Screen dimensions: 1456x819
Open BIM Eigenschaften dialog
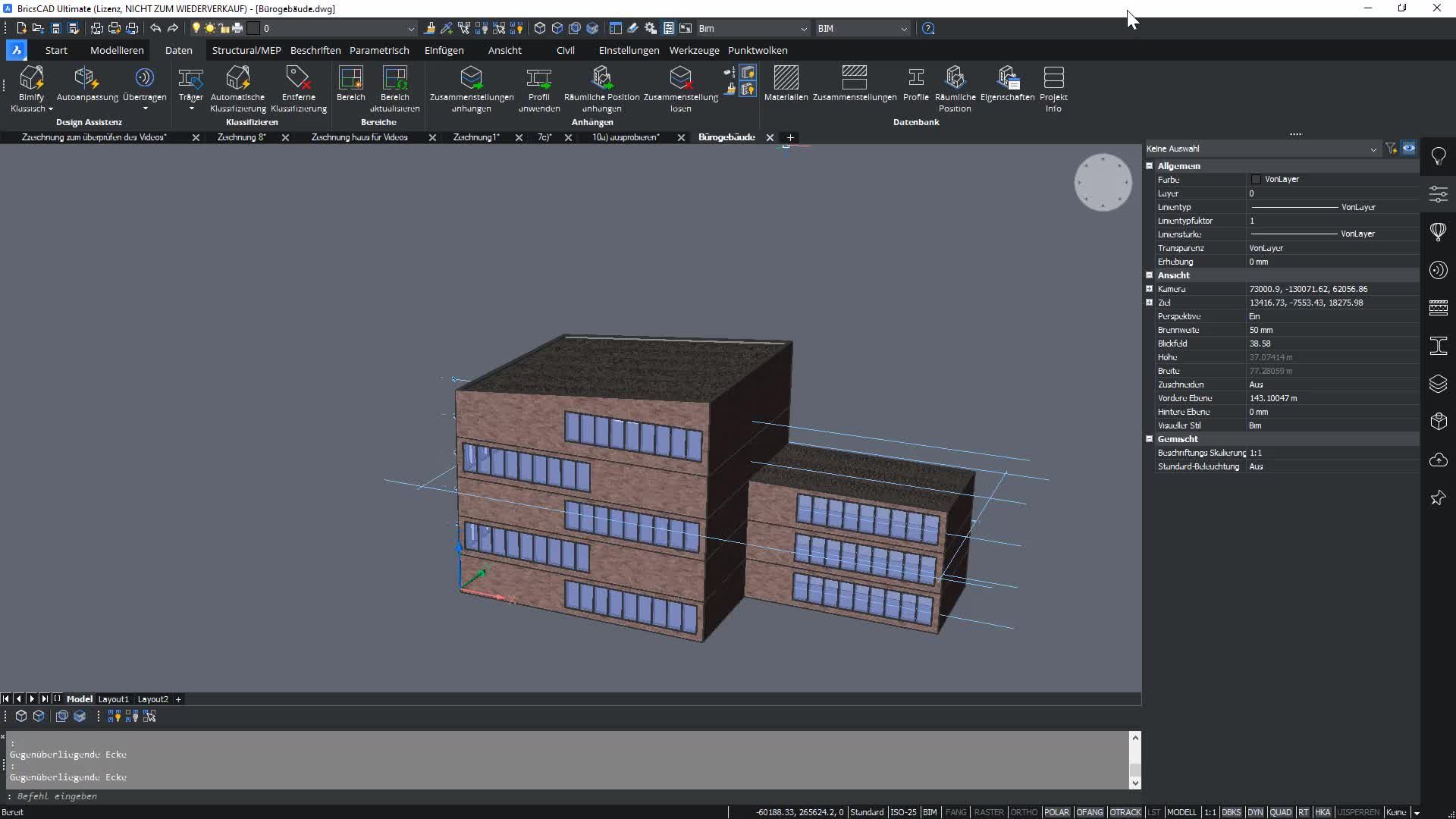[1007, 83]
